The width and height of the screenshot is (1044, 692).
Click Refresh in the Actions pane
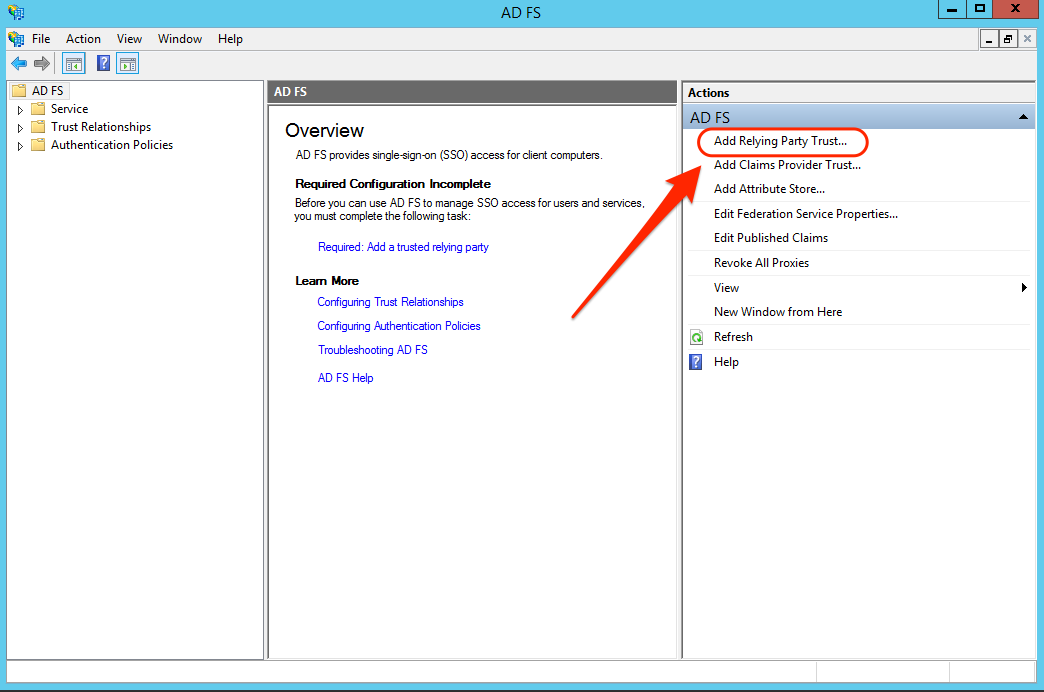coord(733,337)
